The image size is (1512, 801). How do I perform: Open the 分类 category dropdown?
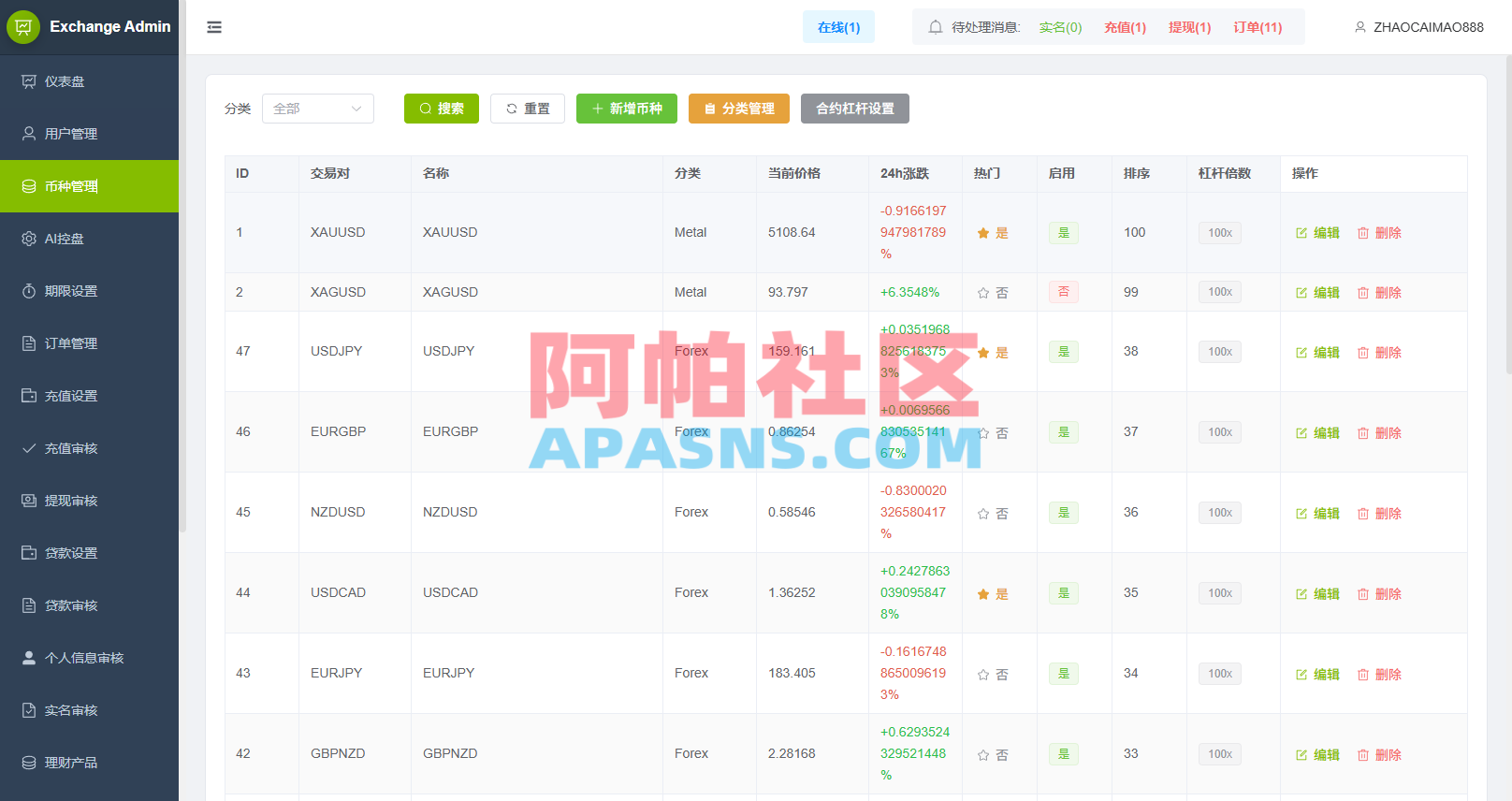point(318,109)
